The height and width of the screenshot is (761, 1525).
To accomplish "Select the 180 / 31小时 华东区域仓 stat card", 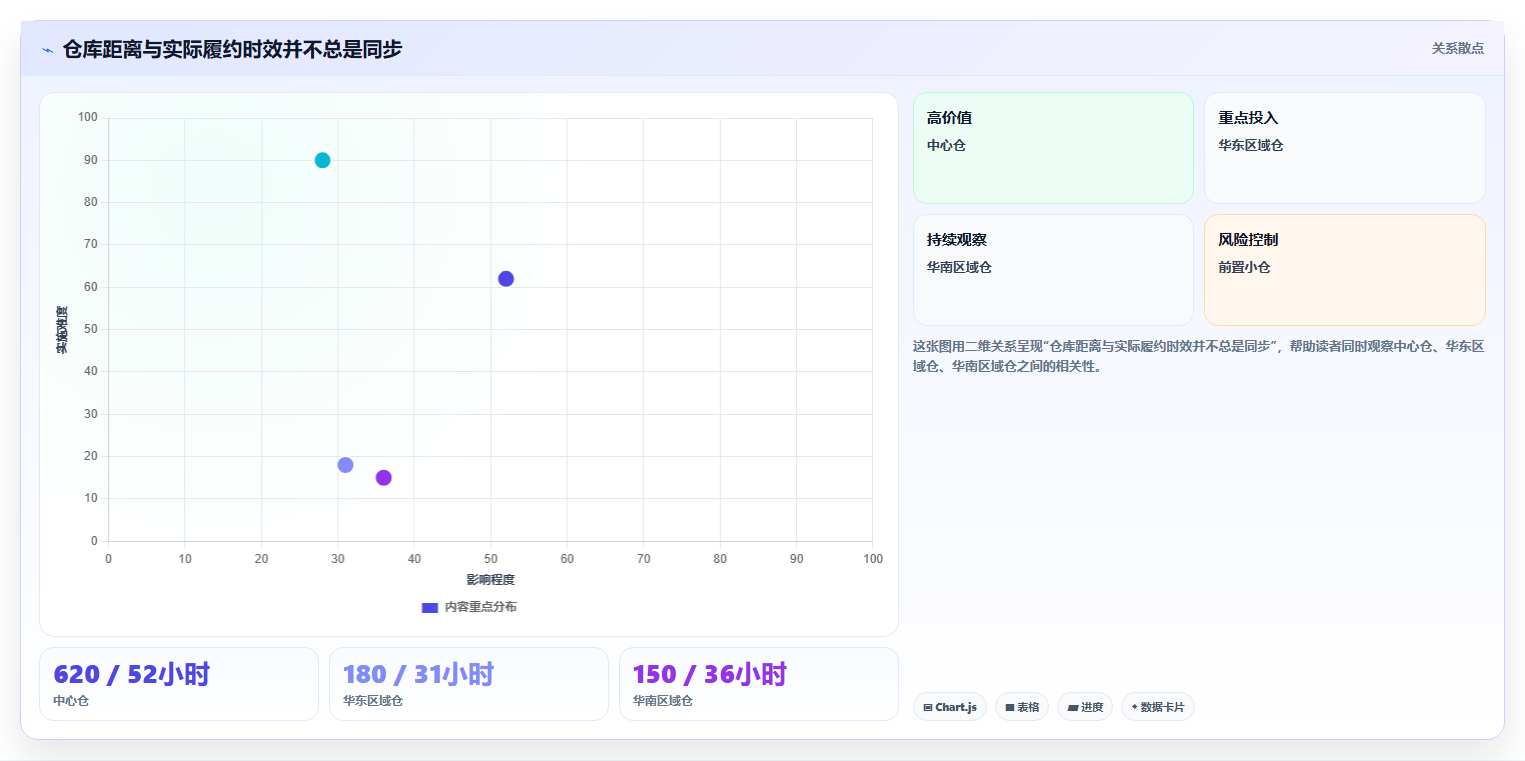I will (469, 684).
